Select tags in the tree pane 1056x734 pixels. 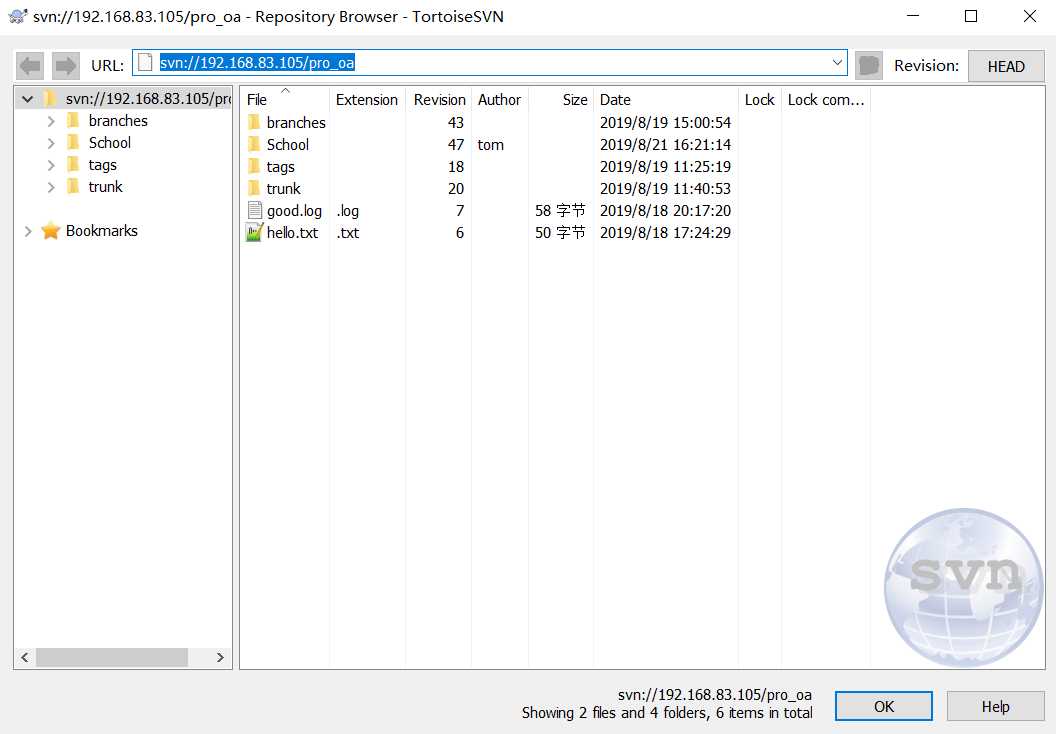point(102,165)
